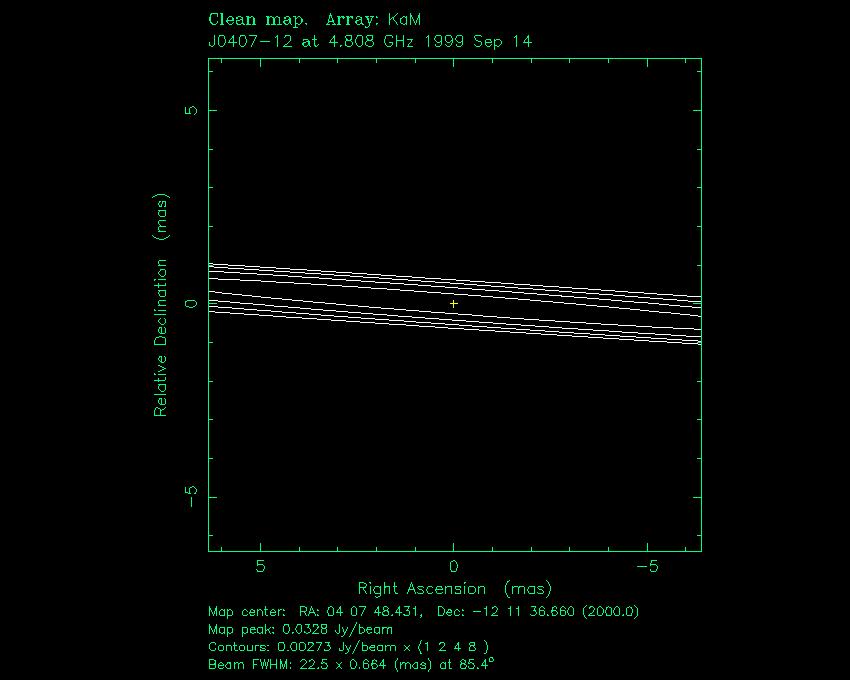Click the y-axis tick label '5'
Screen dimensions: 850x680
tap(192, 110)
